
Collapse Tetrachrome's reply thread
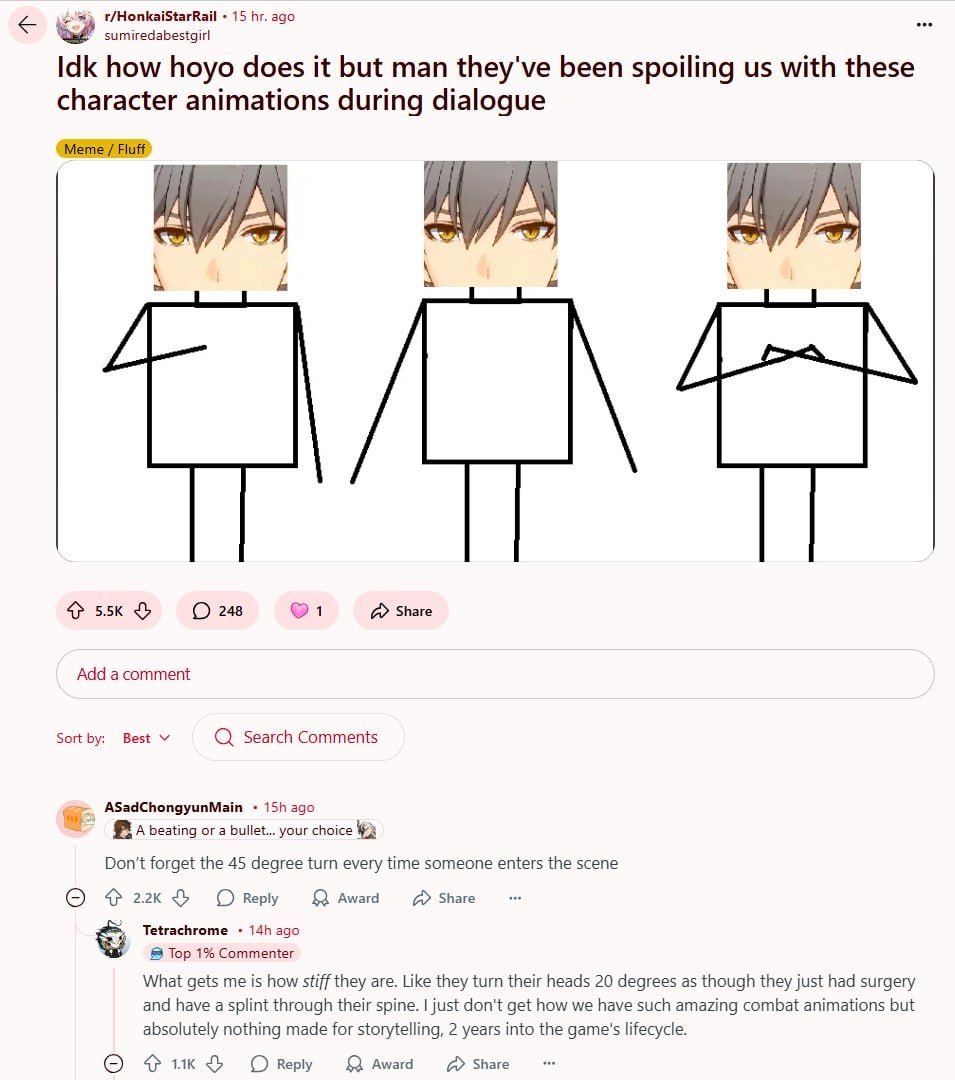click(x=114, y=1063)
